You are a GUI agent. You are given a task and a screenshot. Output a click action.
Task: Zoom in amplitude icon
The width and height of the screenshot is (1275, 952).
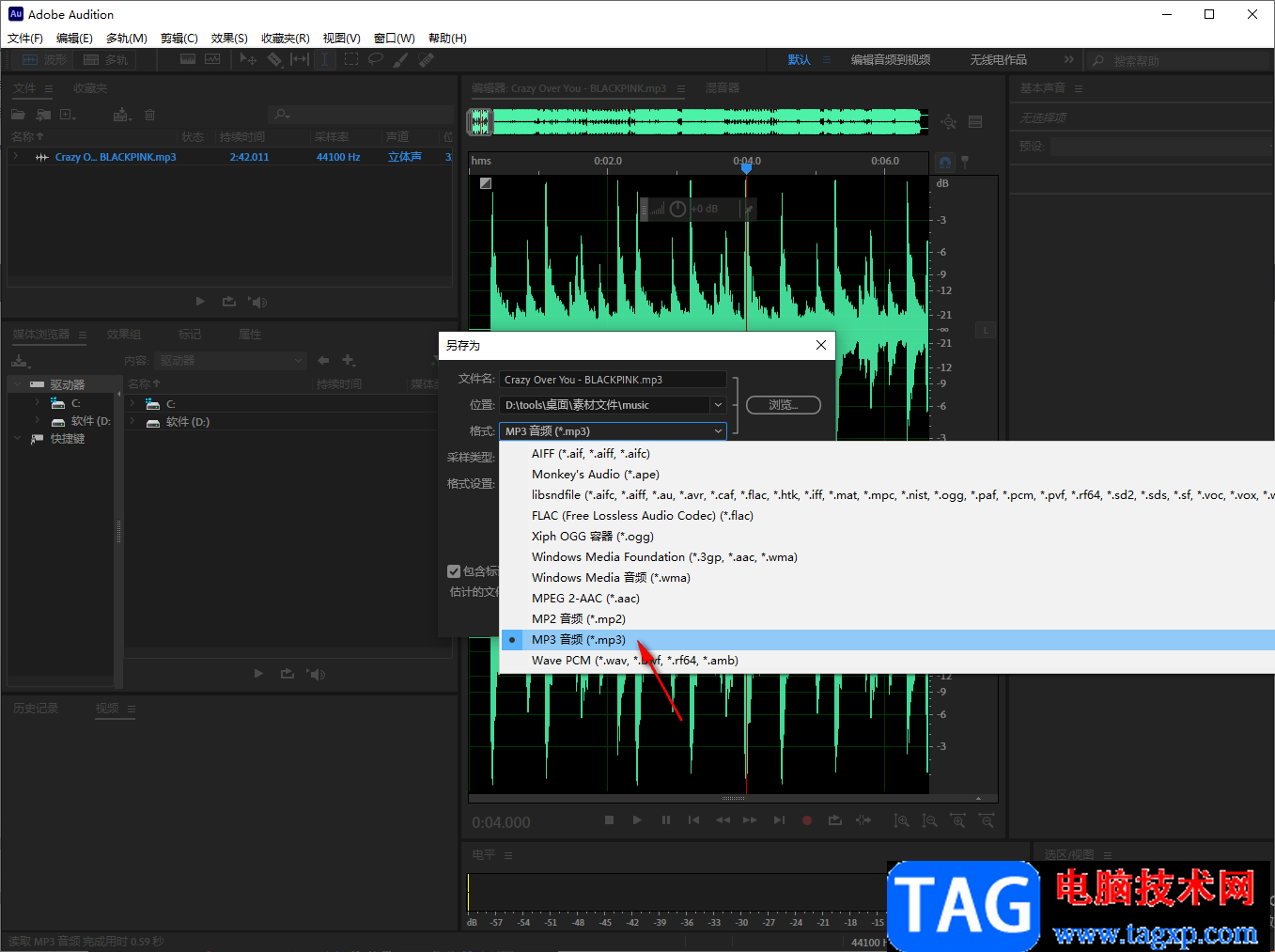(901, 820)
